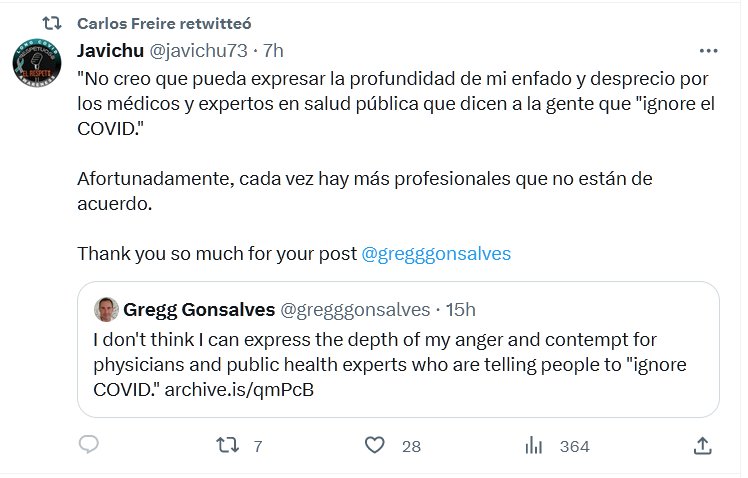Click the view count of 364
Screen dimensions: 748x478
click(x=574, y=447)
